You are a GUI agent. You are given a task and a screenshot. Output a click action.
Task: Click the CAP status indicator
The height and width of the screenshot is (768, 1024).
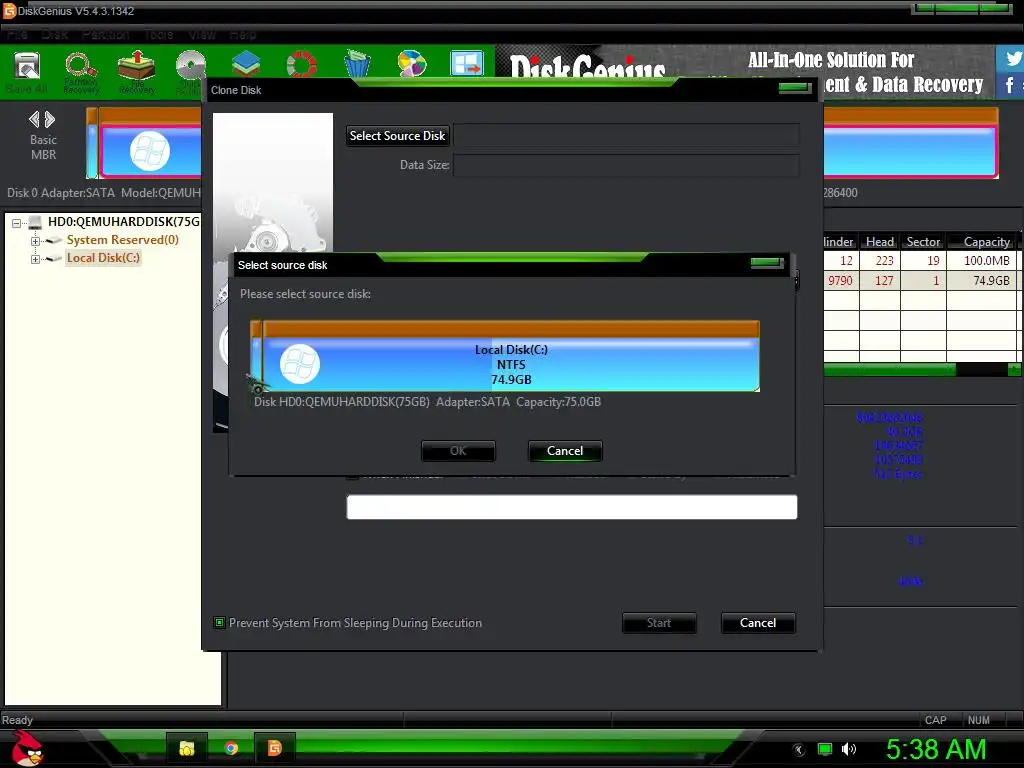(x=935, y=720)
